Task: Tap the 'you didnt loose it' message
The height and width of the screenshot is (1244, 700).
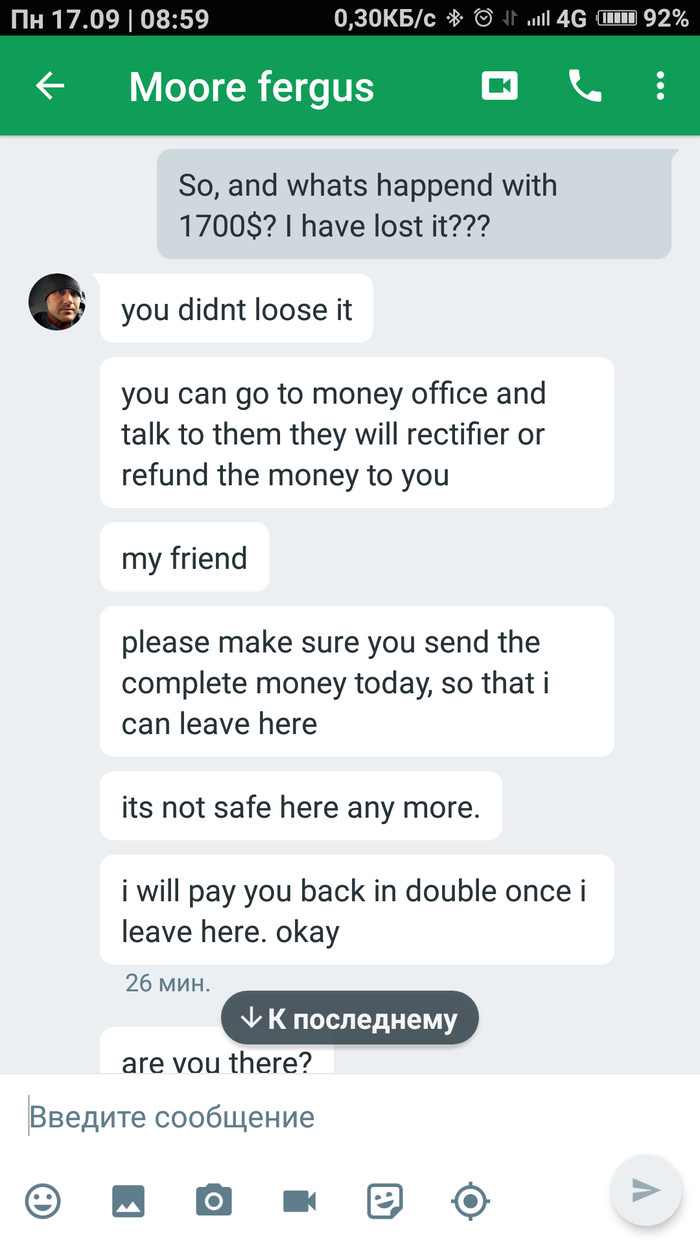Action: pyautogui.click(x=237, y=310)
